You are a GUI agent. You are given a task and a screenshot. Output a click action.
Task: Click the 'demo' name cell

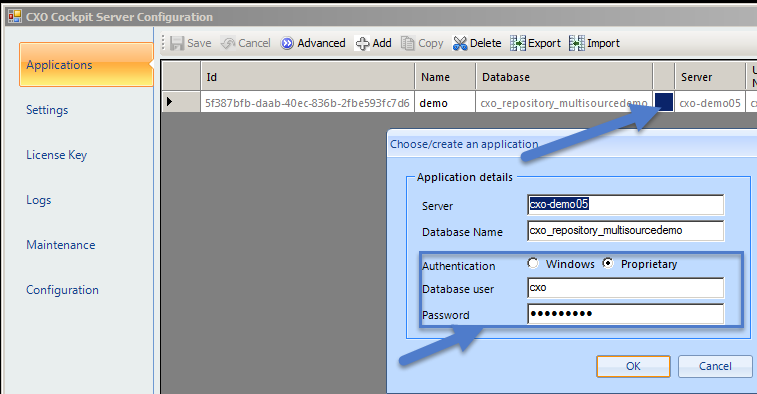tap(445, 102)
